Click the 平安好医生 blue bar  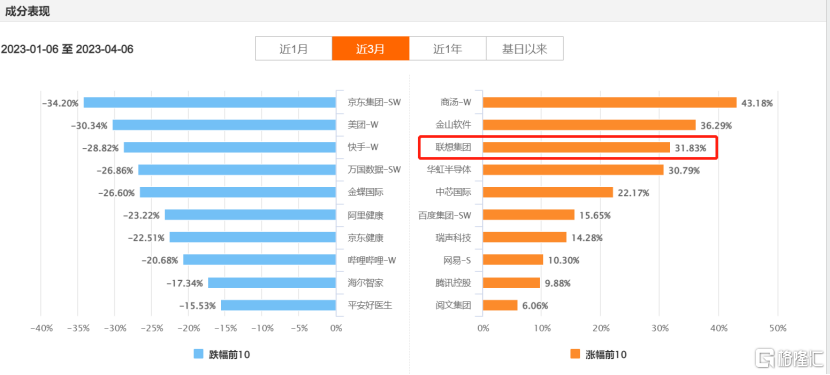(x=279, y=305)
